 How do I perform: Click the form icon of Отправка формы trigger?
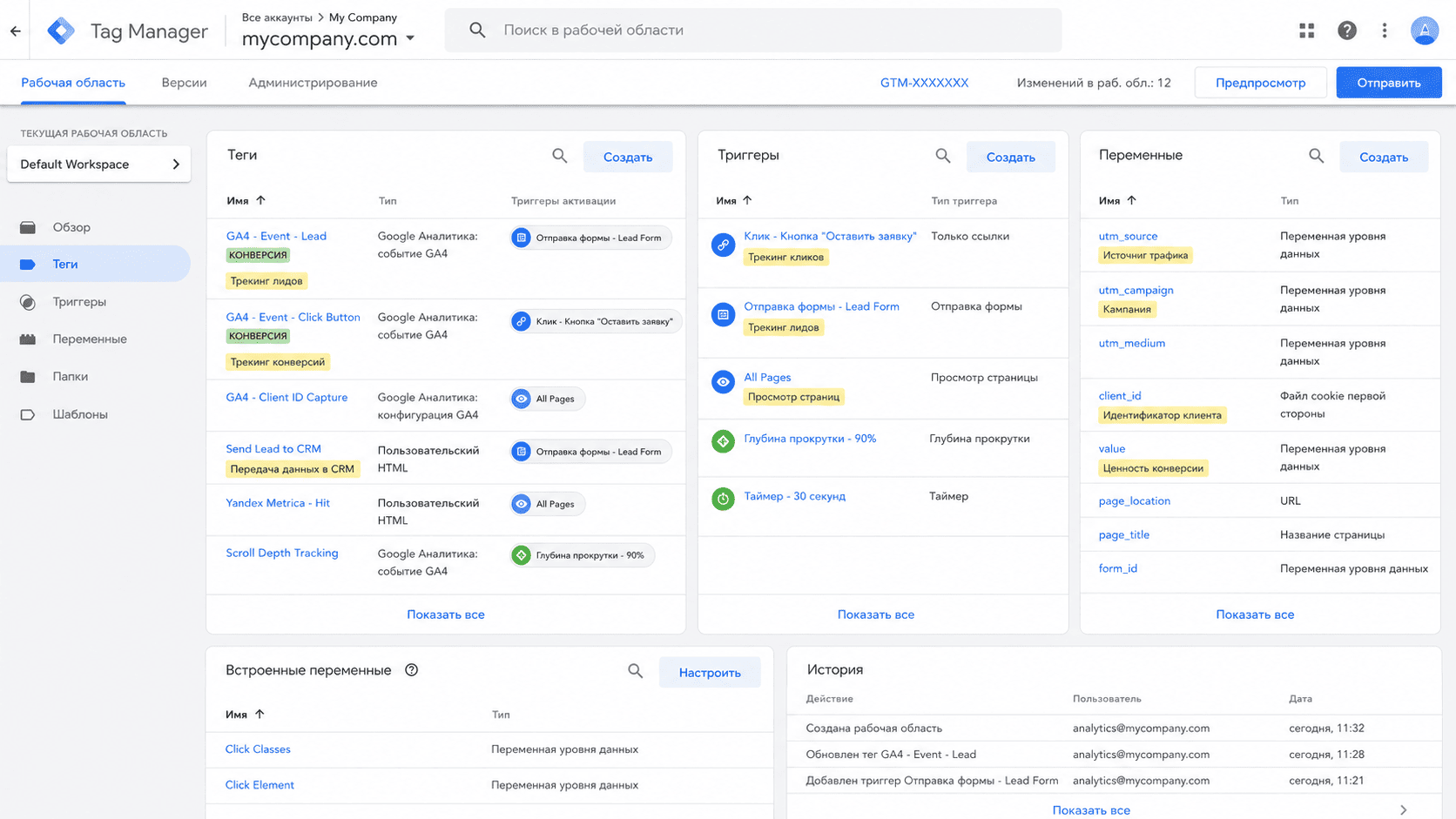(723, 315)
